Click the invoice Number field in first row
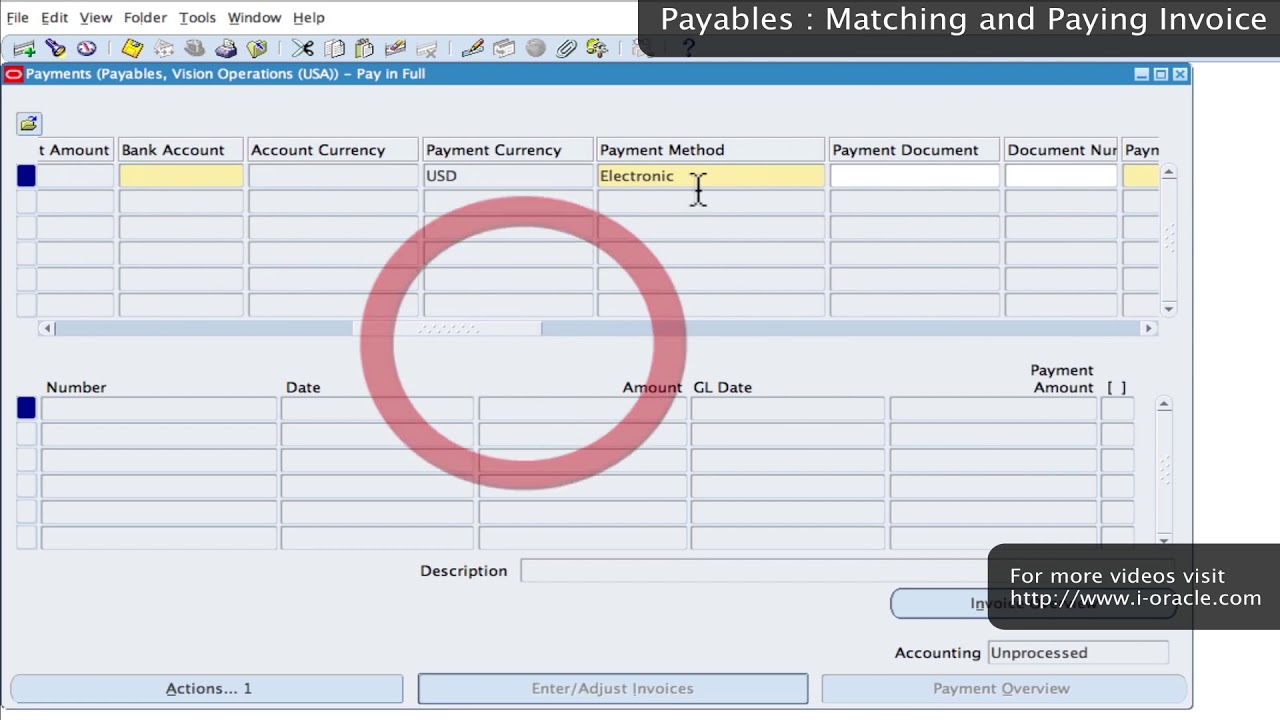The height and width of the screenshot is (720, 1280). (x=158, y=408)
